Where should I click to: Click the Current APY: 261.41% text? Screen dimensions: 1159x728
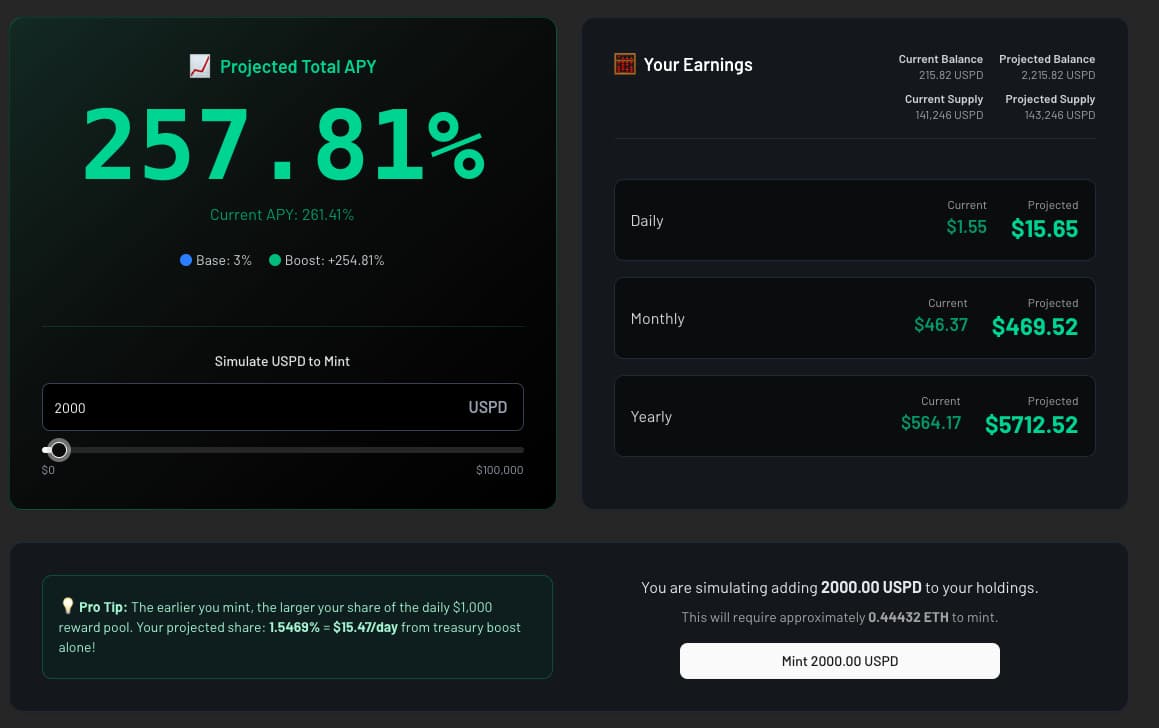(x=282, y=215)
